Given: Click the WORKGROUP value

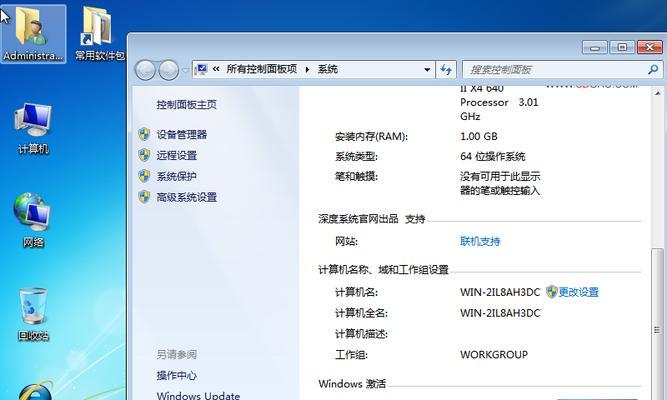Looking at the screenshot, I should [x=494, y=354].
